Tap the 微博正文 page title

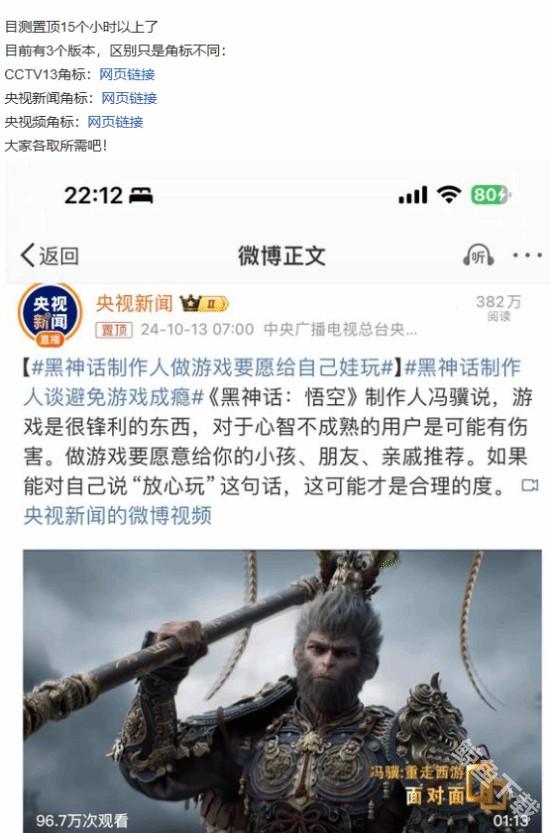coord(282,256)
